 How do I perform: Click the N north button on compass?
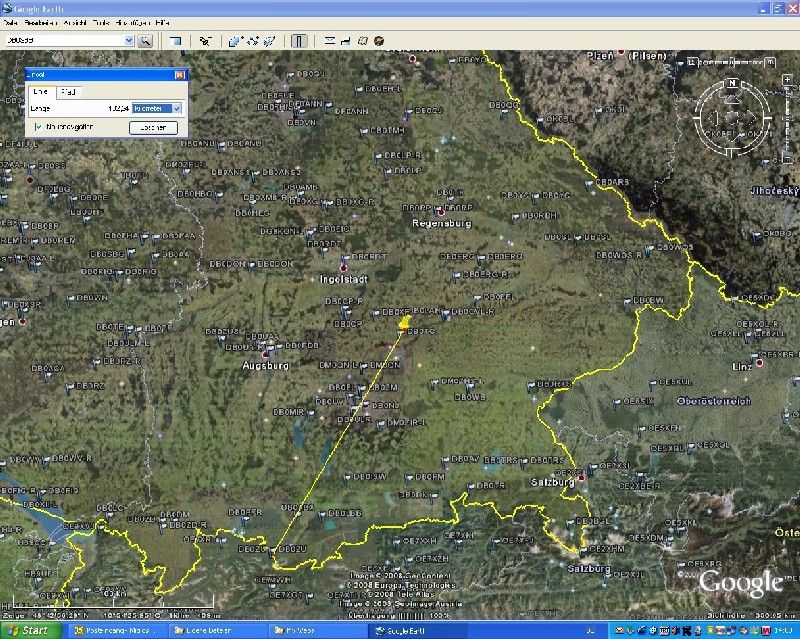[732, 84]
